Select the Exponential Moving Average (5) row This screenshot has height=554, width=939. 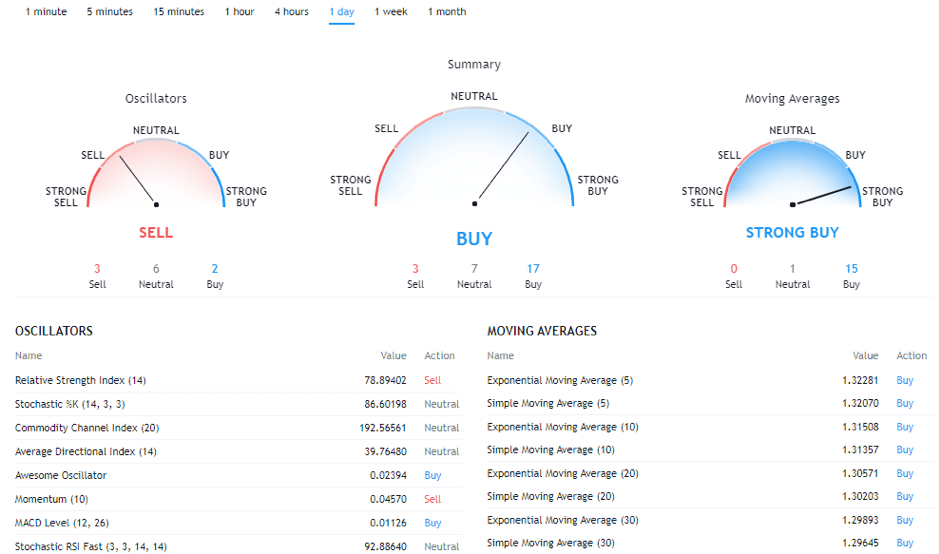click(560, 381)
